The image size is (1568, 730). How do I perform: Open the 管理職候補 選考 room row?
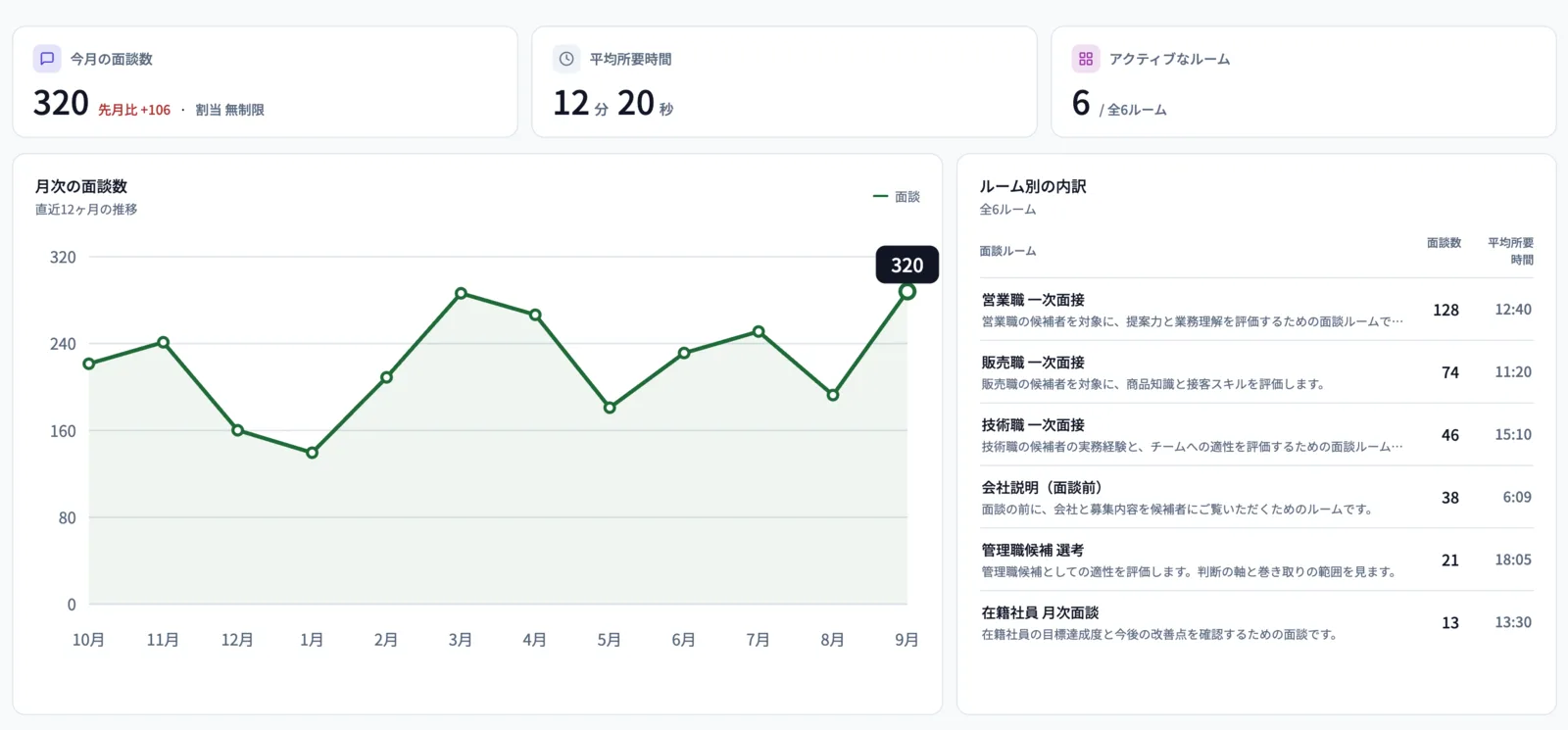click(x=1256, y=560)
